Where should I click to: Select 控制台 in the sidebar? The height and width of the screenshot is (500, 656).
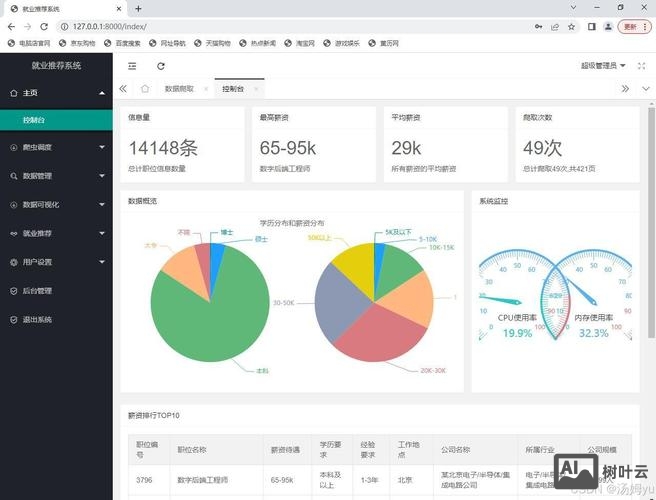click(x=34, y=120)
